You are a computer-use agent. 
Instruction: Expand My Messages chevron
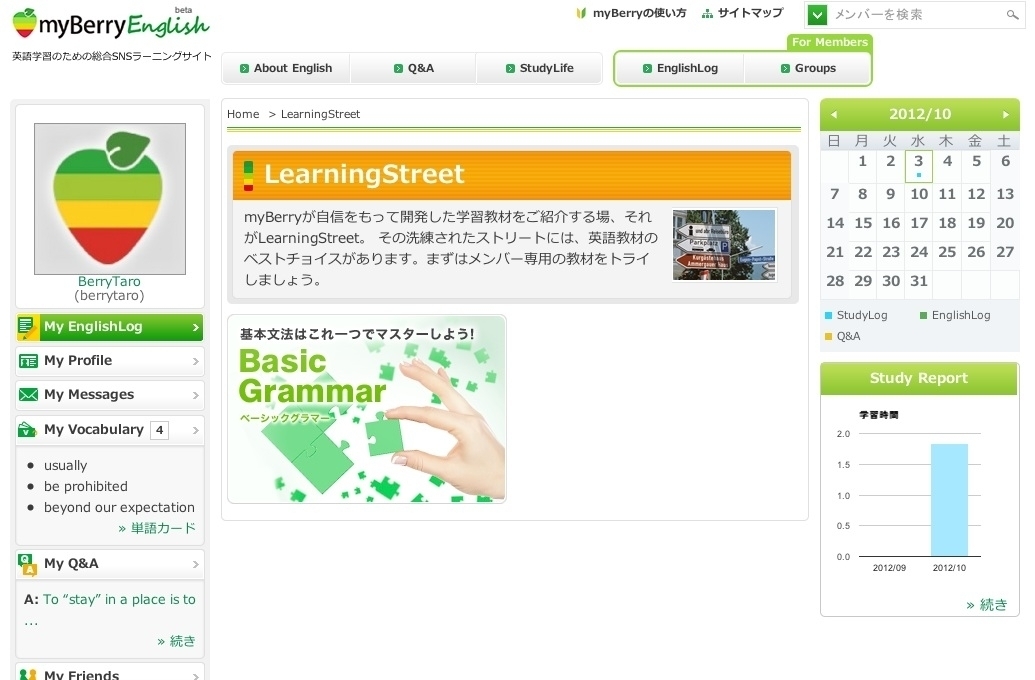[195, 395]
